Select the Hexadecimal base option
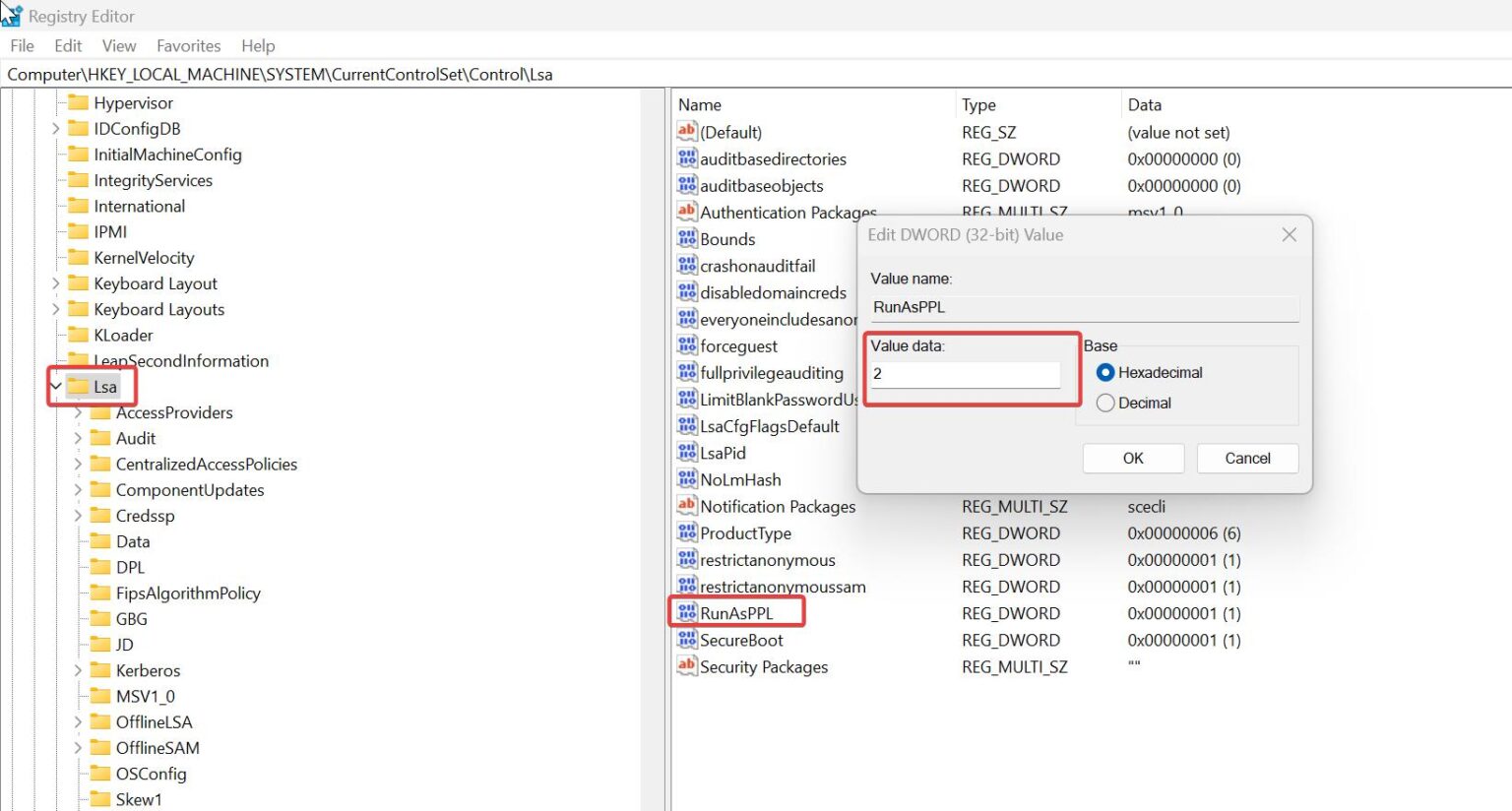Screen dimensions: 1512x811 [1105, 372]
